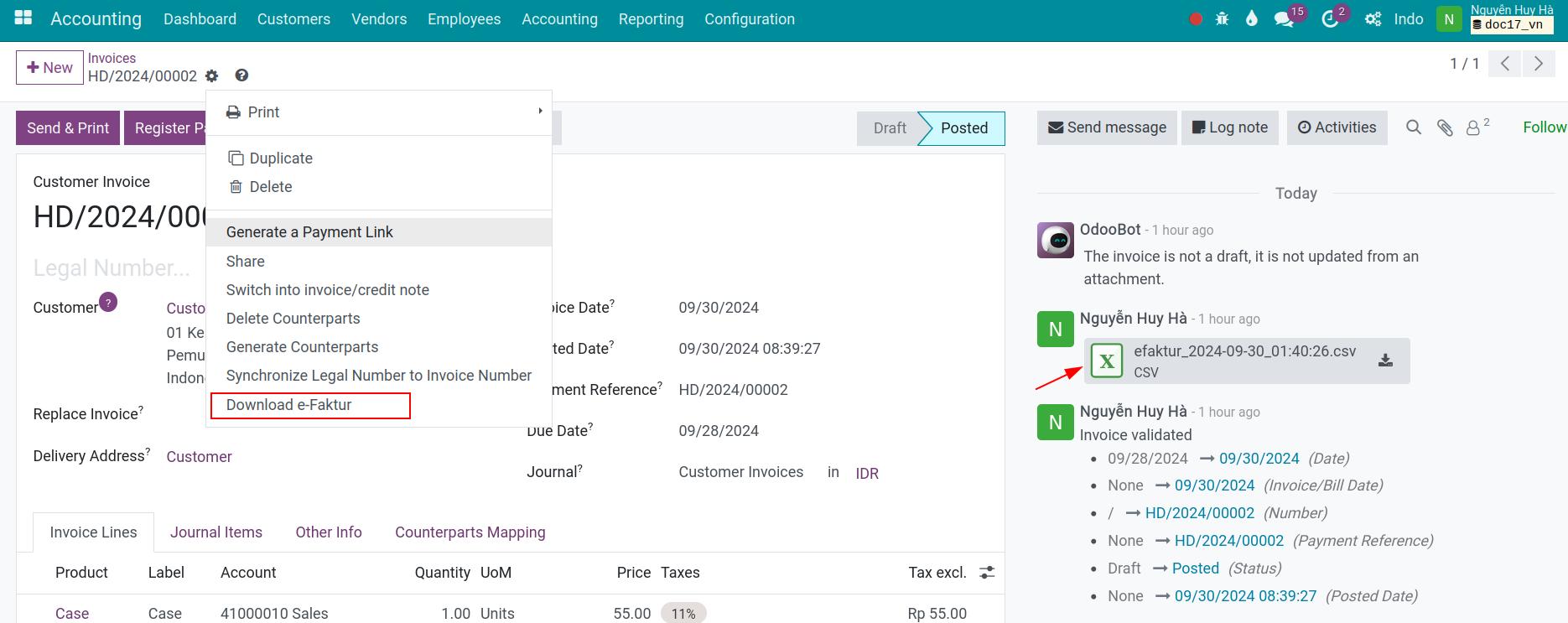This screenshot has width=1568, height=623.
Task: Click the 11% tax tag
Action: point(683,614)
